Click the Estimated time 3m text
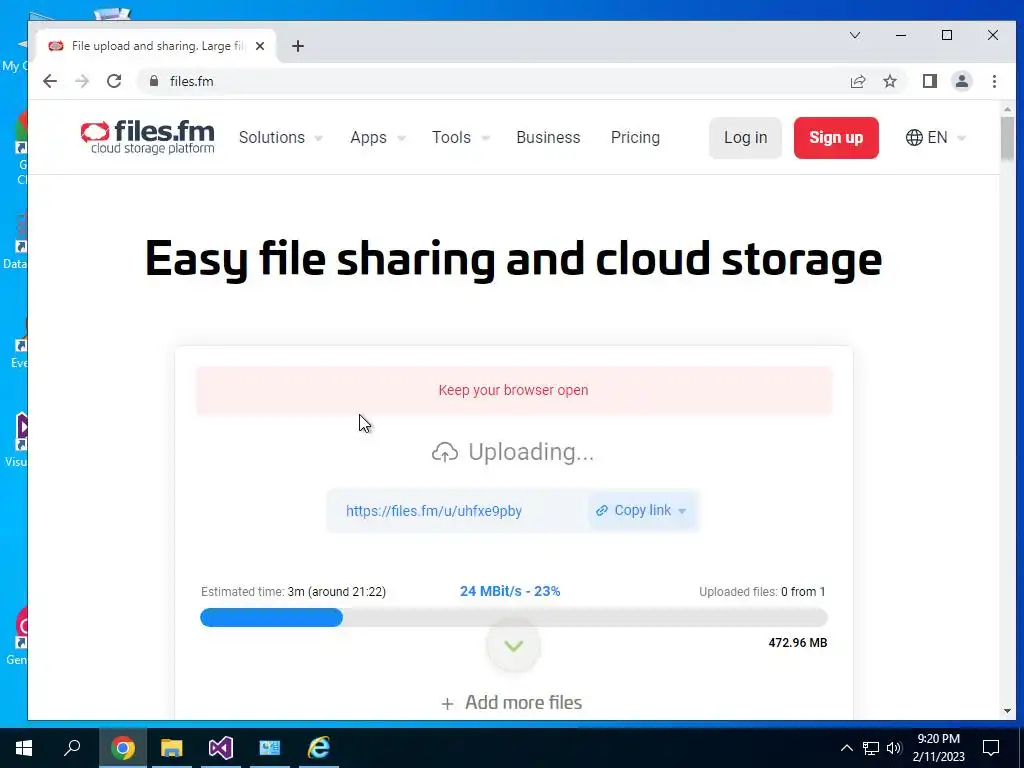 (293, 592)
